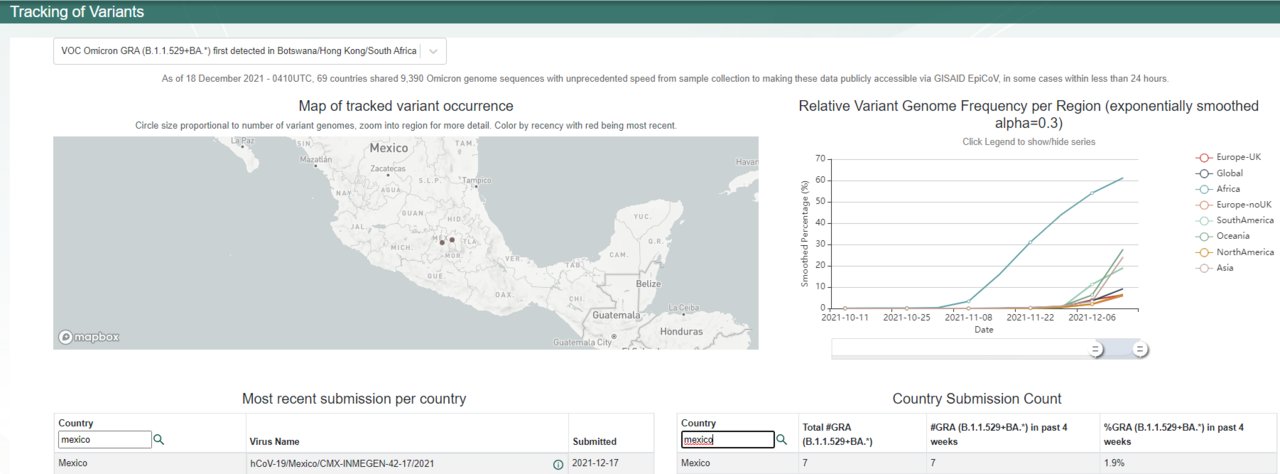Hide the Asia series in legend
This screenshot has height=474, width=1280.
tap(1223, 267)
